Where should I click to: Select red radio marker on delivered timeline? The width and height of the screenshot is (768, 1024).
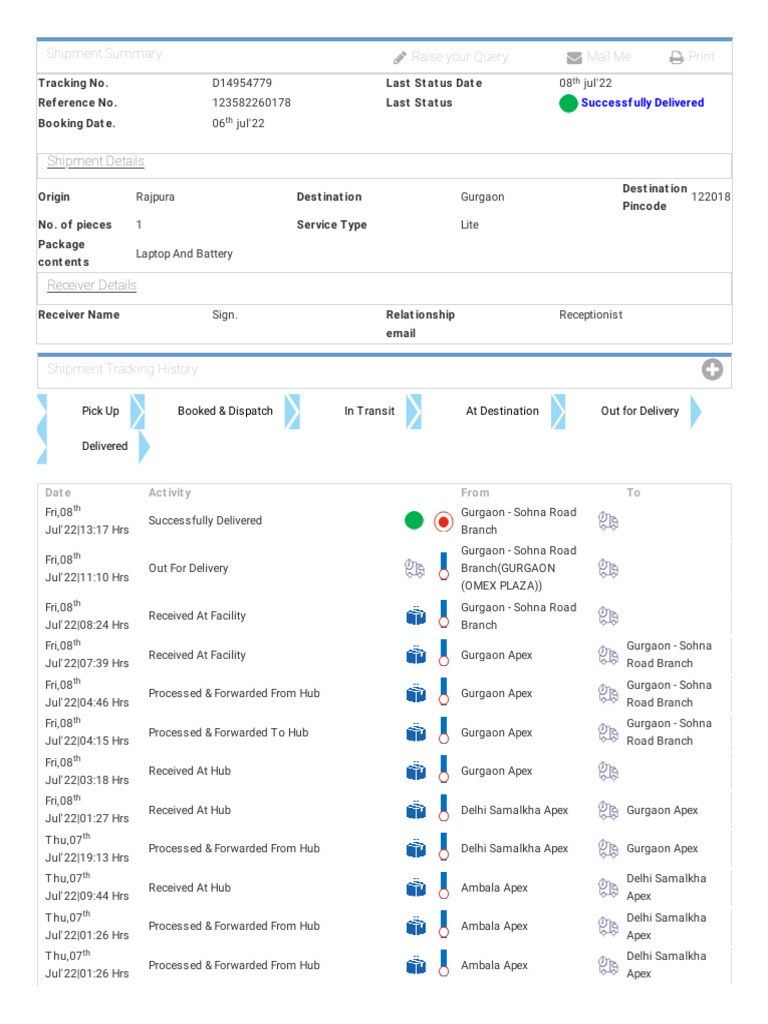[x=444, y=521]
